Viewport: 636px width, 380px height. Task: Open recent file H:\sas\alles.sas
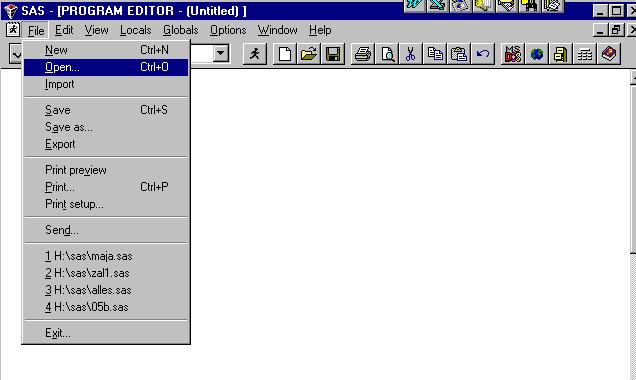[106, 290]
